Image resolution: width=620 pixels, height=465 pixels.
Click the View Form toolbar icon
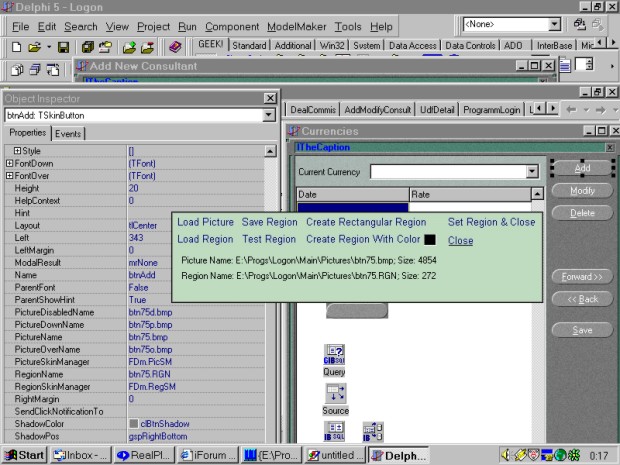click(35, 70)
